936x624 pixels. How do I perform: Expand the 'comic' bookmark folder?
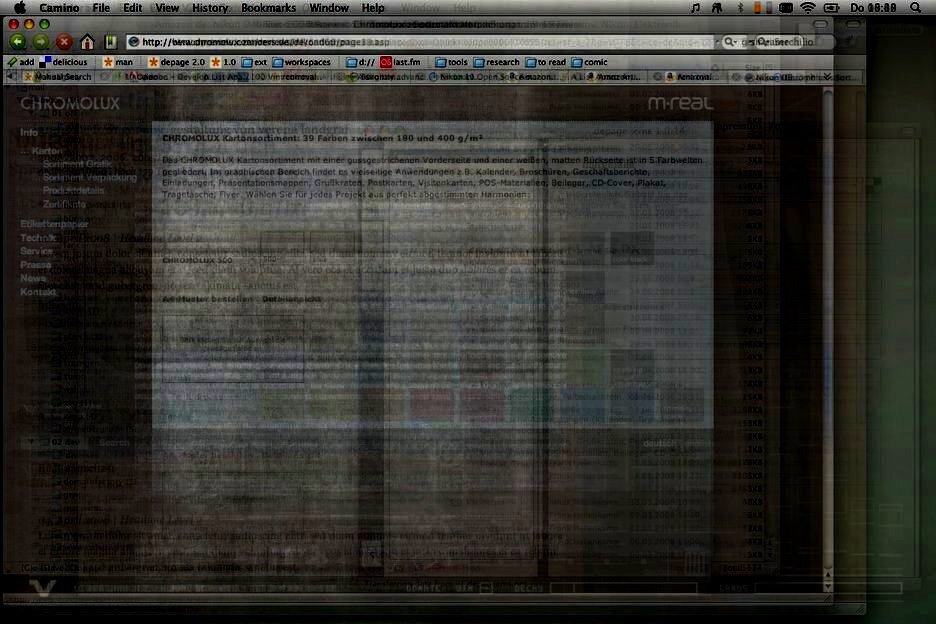tap(590, 62)
